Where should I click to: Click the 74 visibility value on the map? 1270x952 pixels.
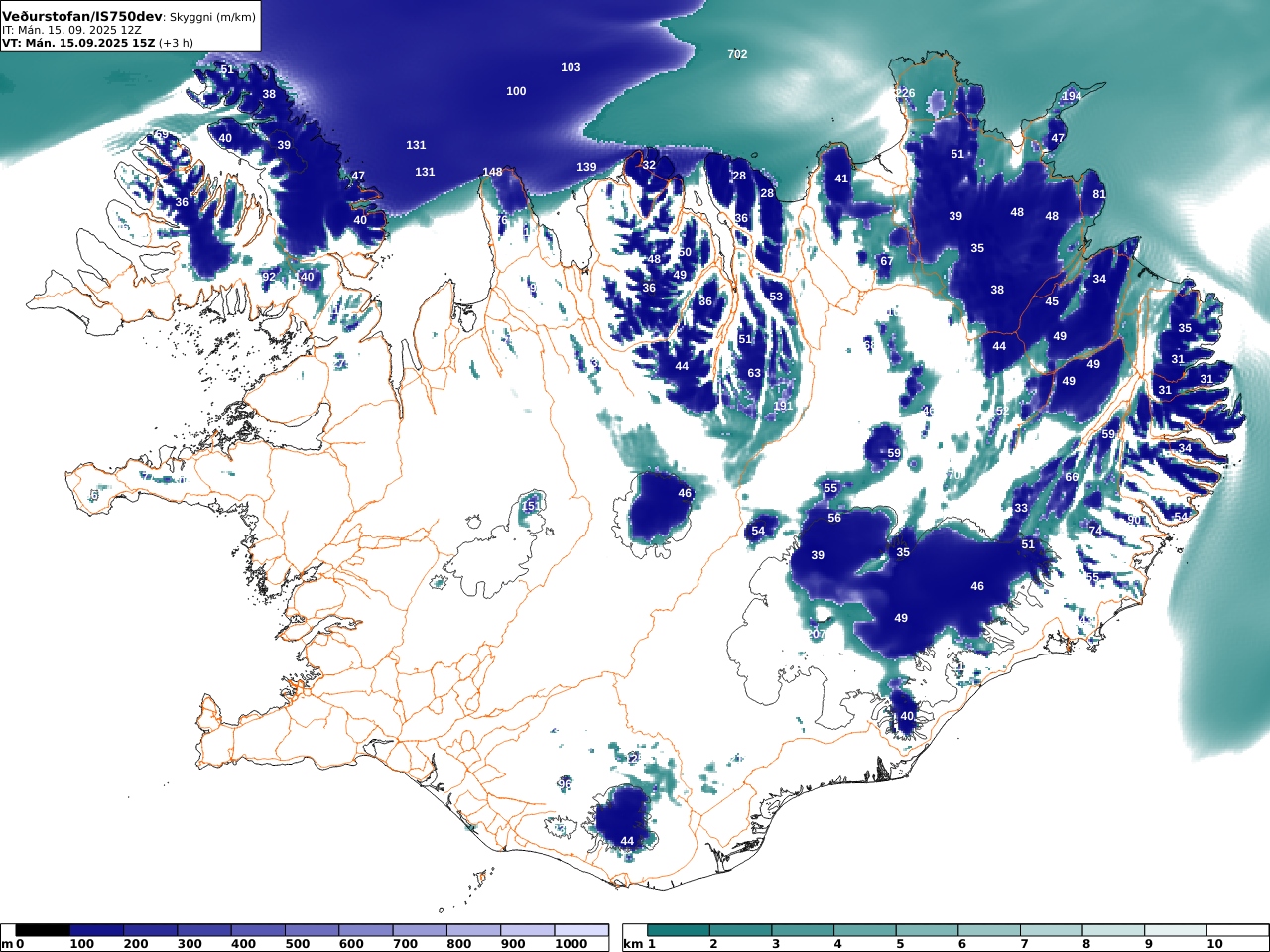1096,531
